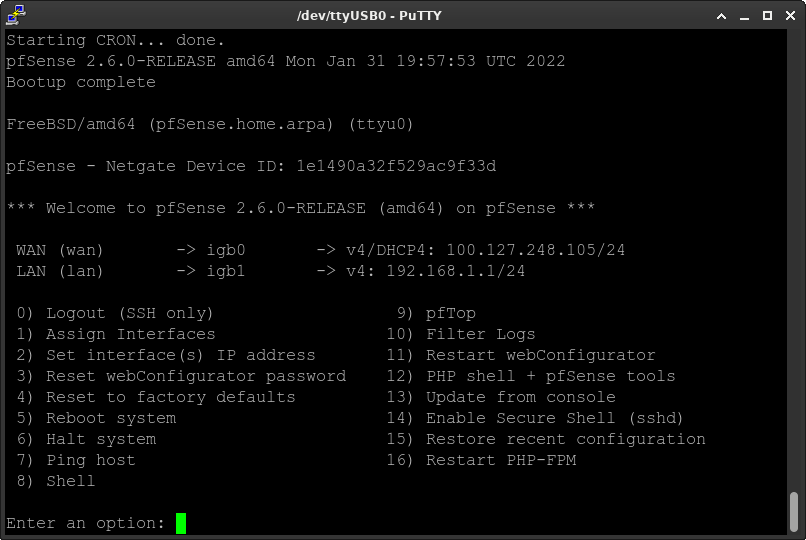Click option '5) Reboot system'
The width and height of the screenshot is (806, 540).
(96, 418)
